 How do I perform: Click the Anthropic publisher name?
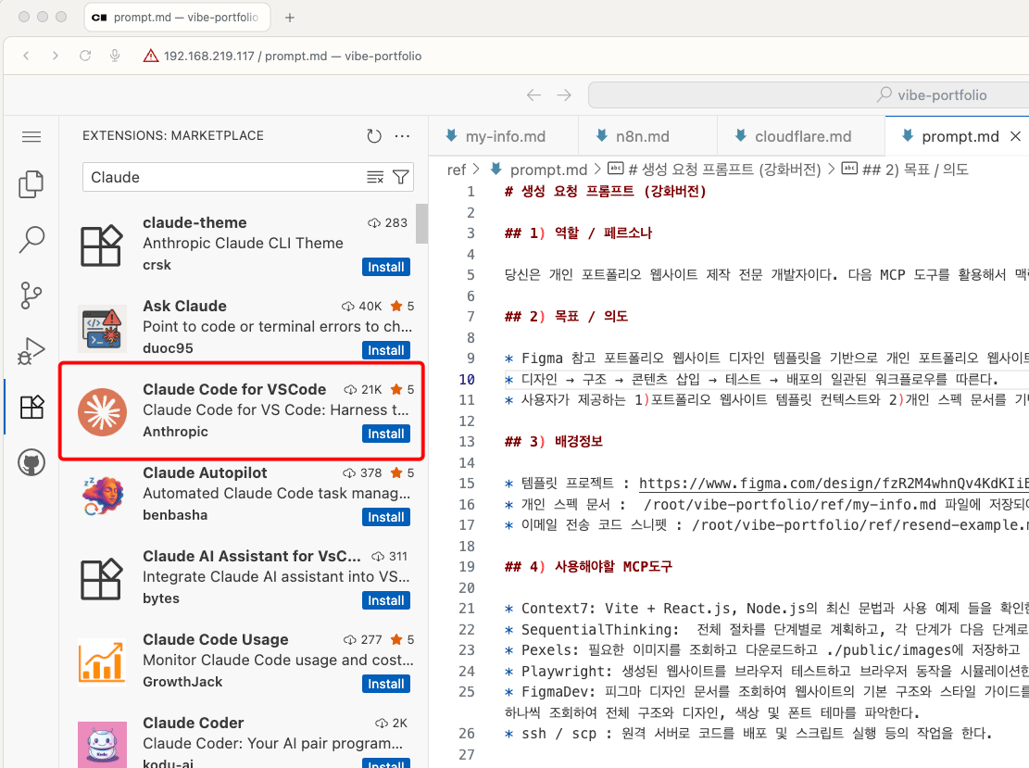tap(175, 432)
